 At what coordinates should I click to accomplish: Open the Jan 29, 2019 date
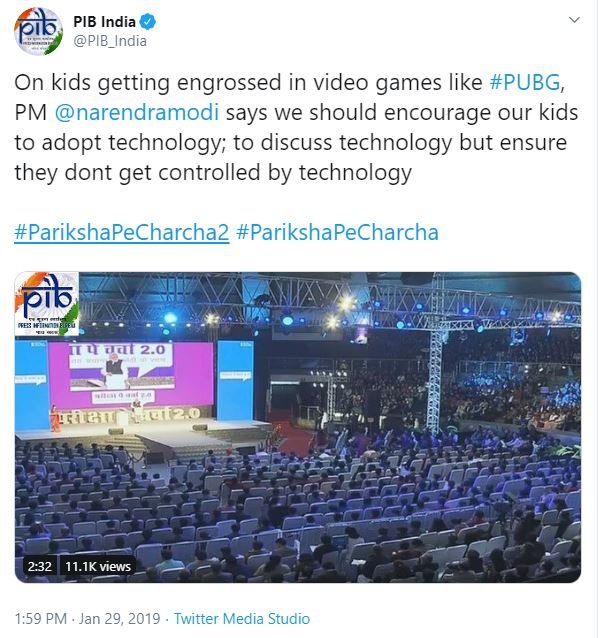(x=119, y=618)
